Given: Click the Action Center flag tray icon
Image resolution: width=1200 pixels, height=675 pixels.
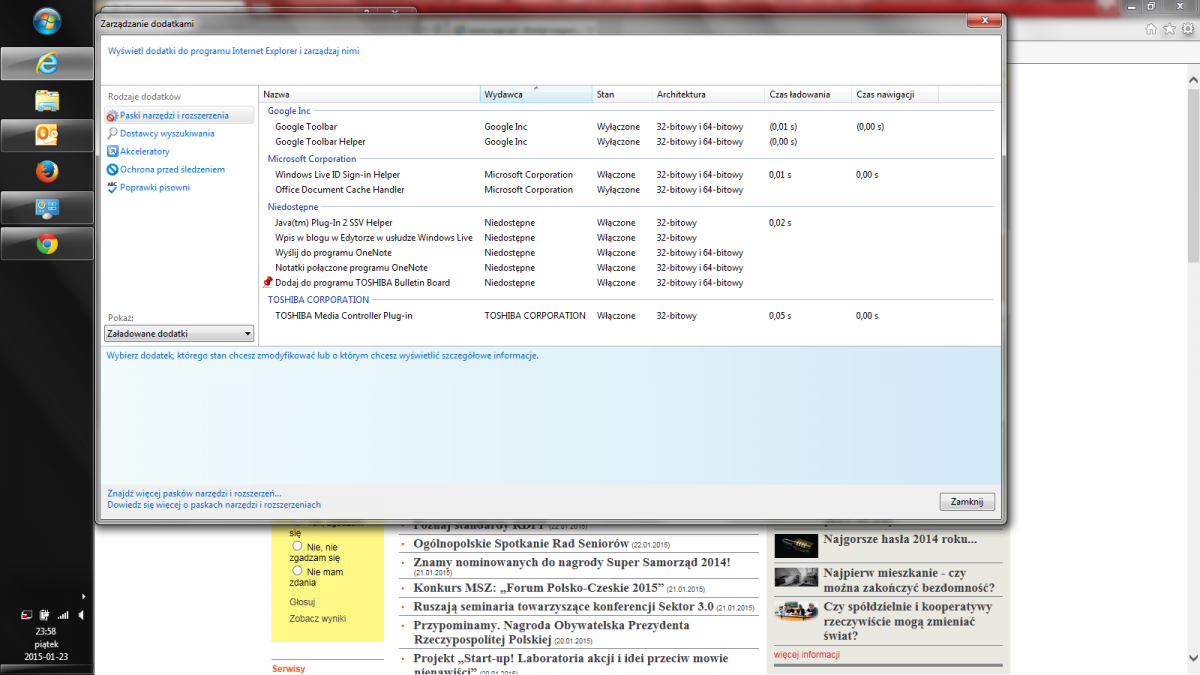Looking at the screenshot, I should tap(27, 614).
